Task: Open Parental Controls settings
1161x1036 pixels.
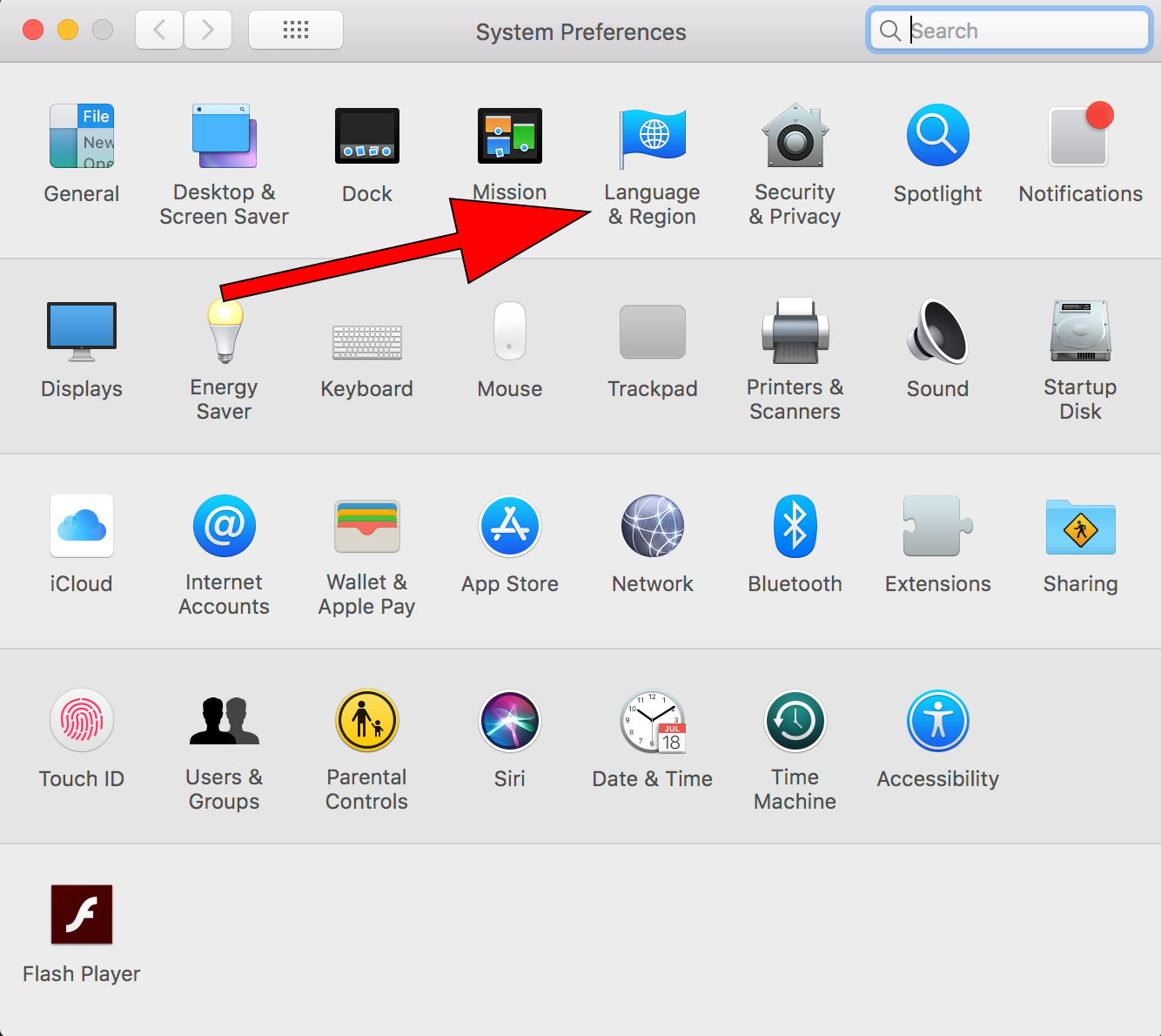Action: point(367,722)
